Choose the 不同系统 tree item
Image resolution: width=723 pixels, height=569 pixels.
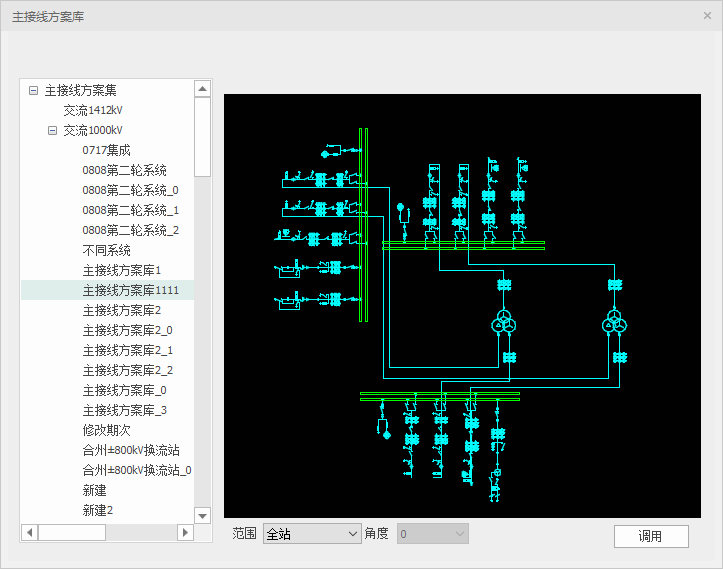click(x=106, y=250)
